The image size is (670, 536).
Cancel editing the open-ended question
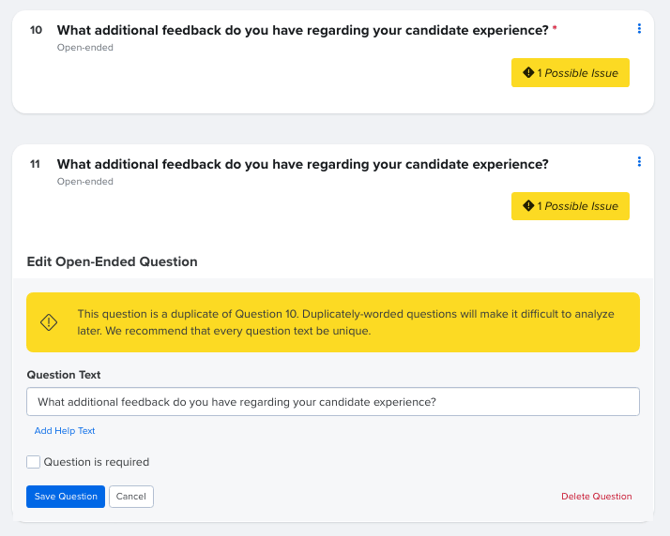pyautogui.click(x=131, y=497)
